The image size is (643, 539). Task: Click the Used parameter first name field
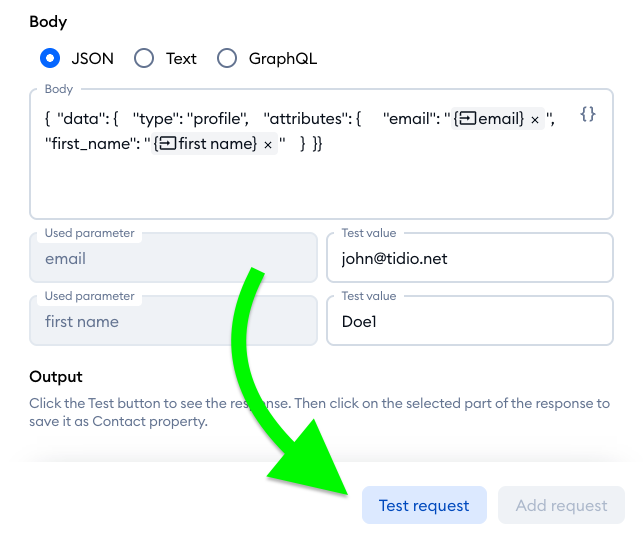173,322
